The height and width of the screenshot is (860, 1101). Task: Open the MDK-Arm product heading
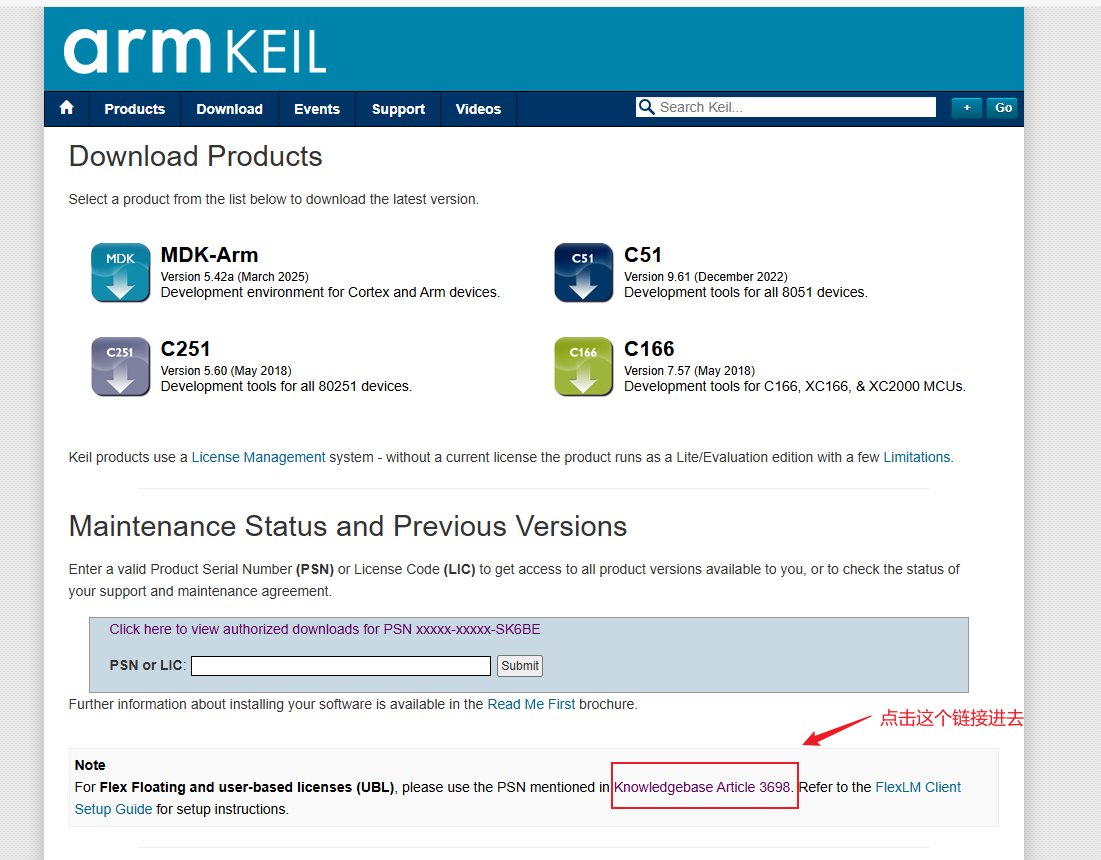[x=209, y=255]
